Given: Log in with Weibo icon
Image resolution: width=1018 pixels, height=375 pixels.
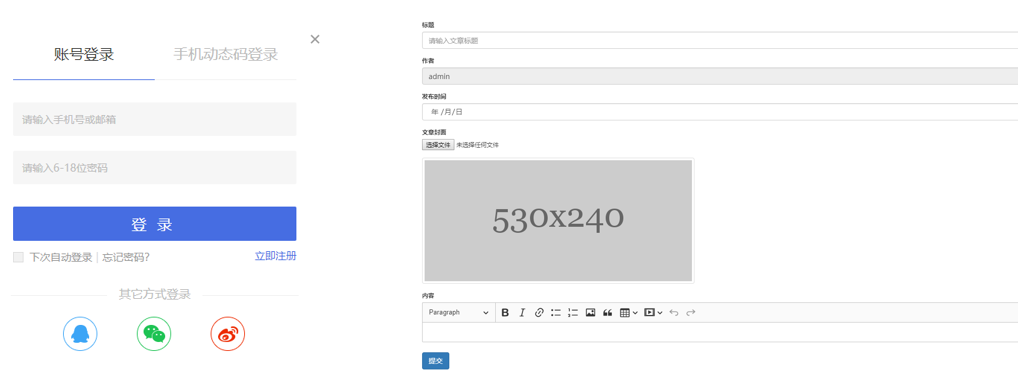Looking at the screenshot, I should [228, 335].
